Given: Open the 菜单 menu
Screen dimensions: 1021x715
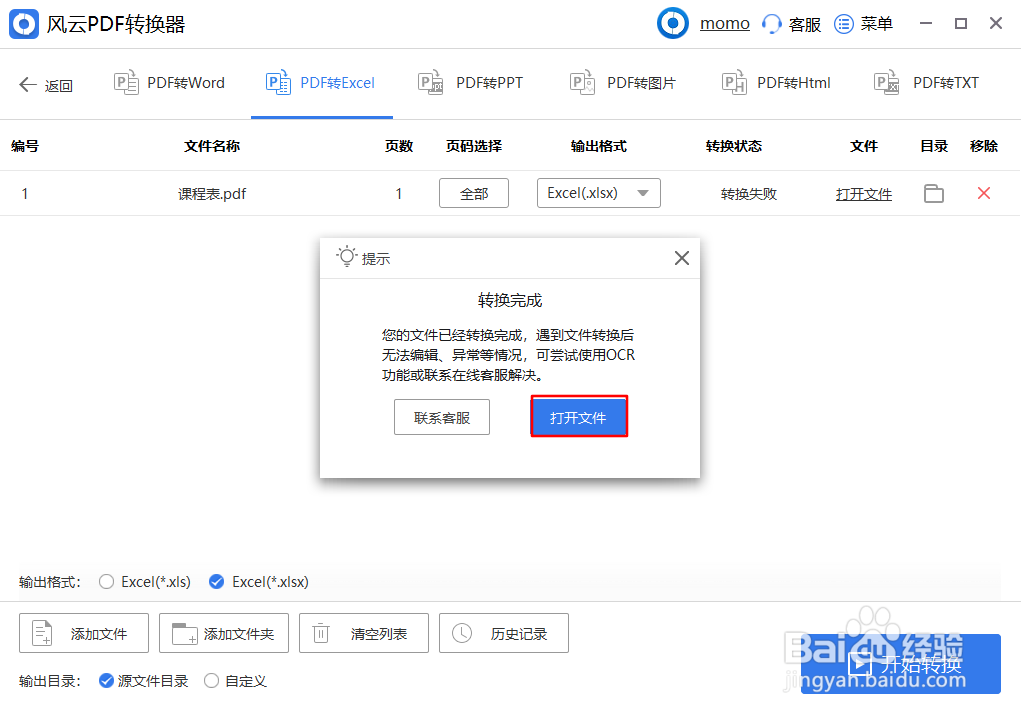Looking at the screenshot, I should click(x=863, y=24).
